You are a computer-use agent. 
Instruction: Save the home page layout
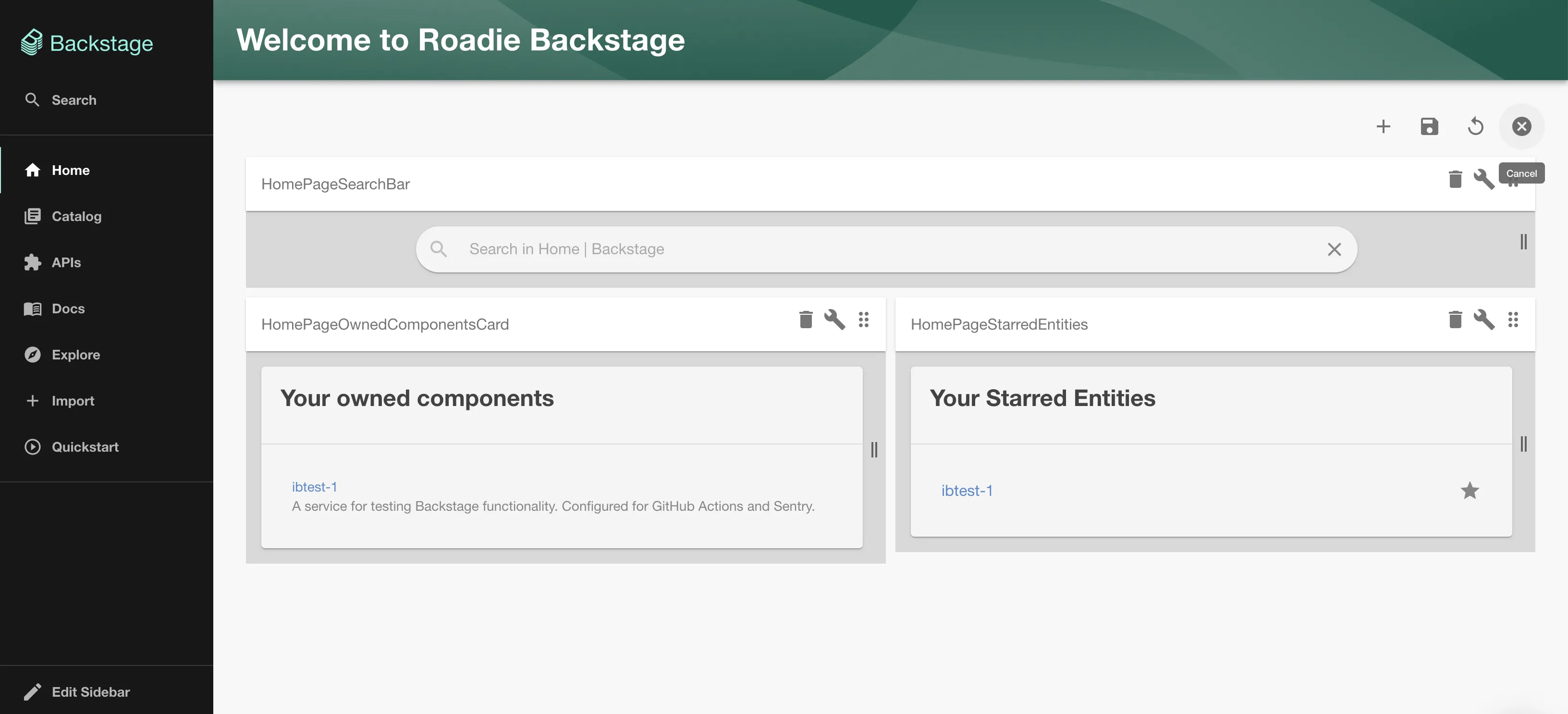(1429, 127)
